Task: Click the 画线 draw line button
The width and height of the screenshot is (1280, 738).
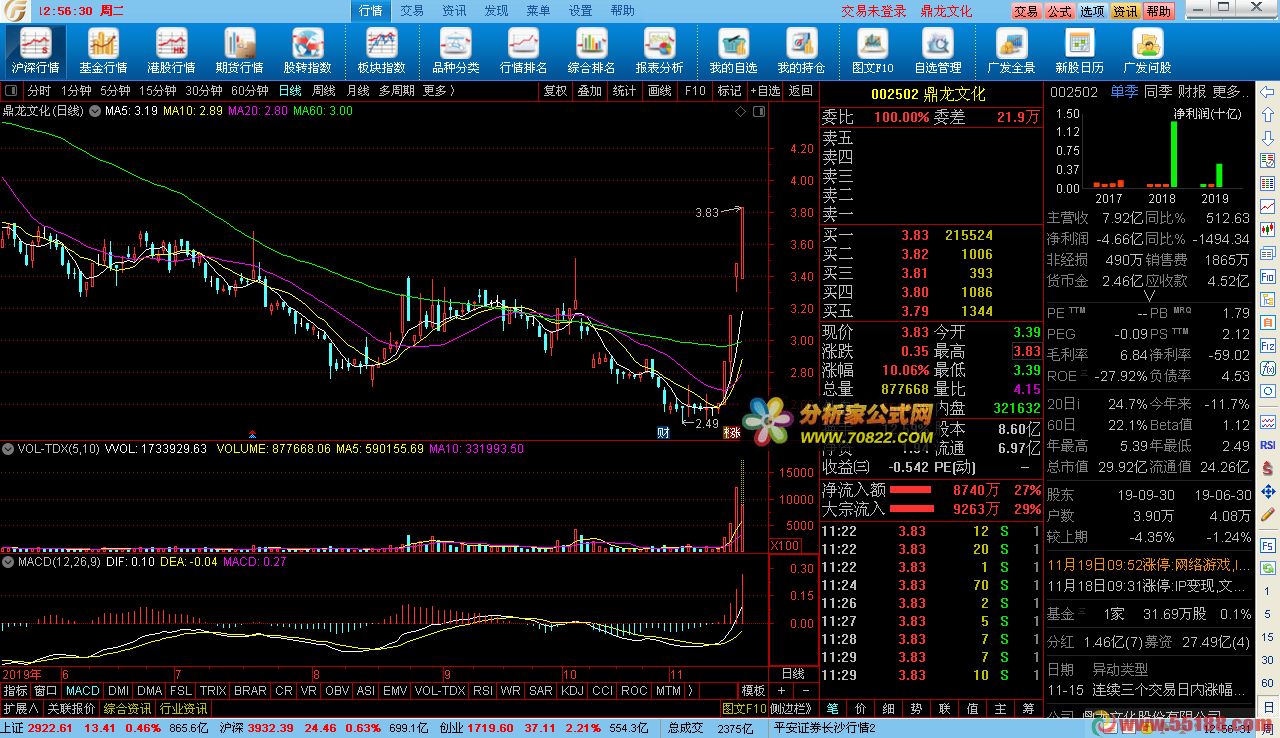Action: point(660,91)
